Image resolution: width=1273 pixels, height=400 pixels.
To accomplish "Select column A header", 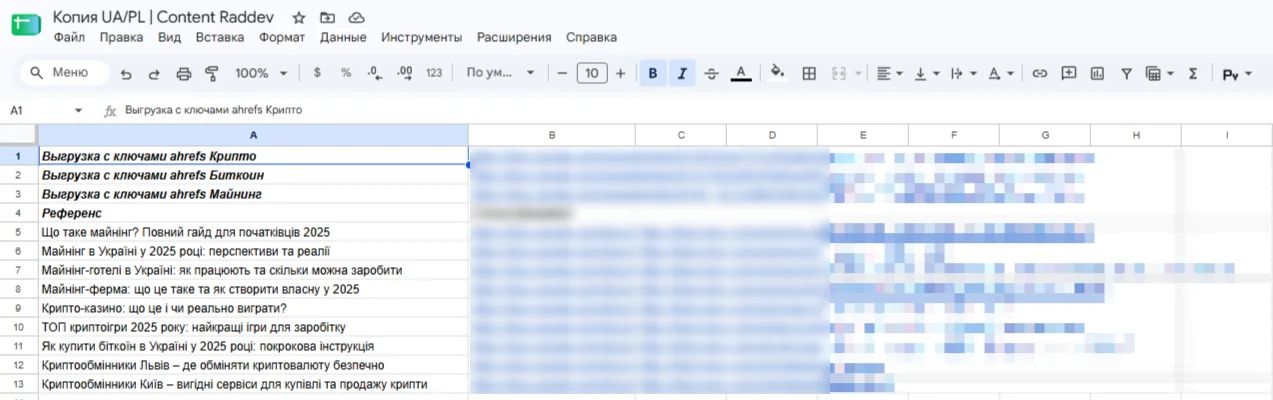I will click(253, 135).
